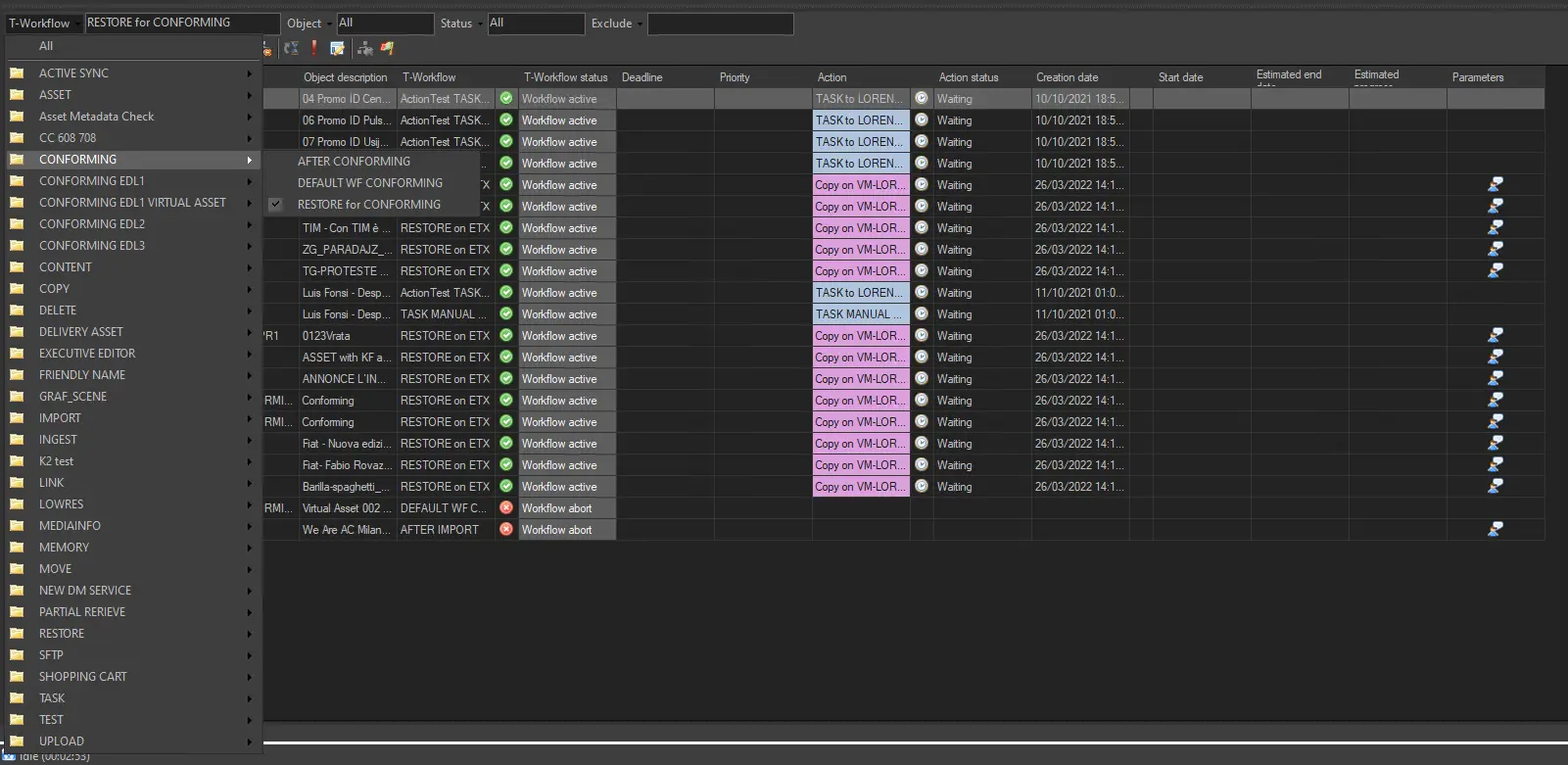This screenshot has height=765, width=1568.
Task: Click the edit form pencil toolbar icon
Action: pyautogui.click(x=337, y=48)
